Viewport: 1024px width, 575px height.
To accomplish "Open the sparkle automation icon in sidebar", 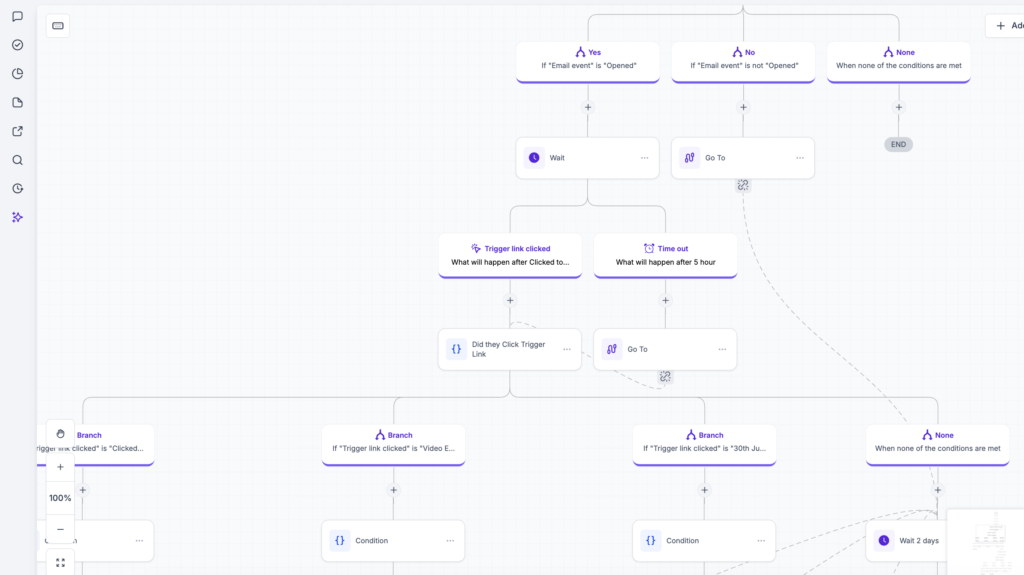I will 18,218.
